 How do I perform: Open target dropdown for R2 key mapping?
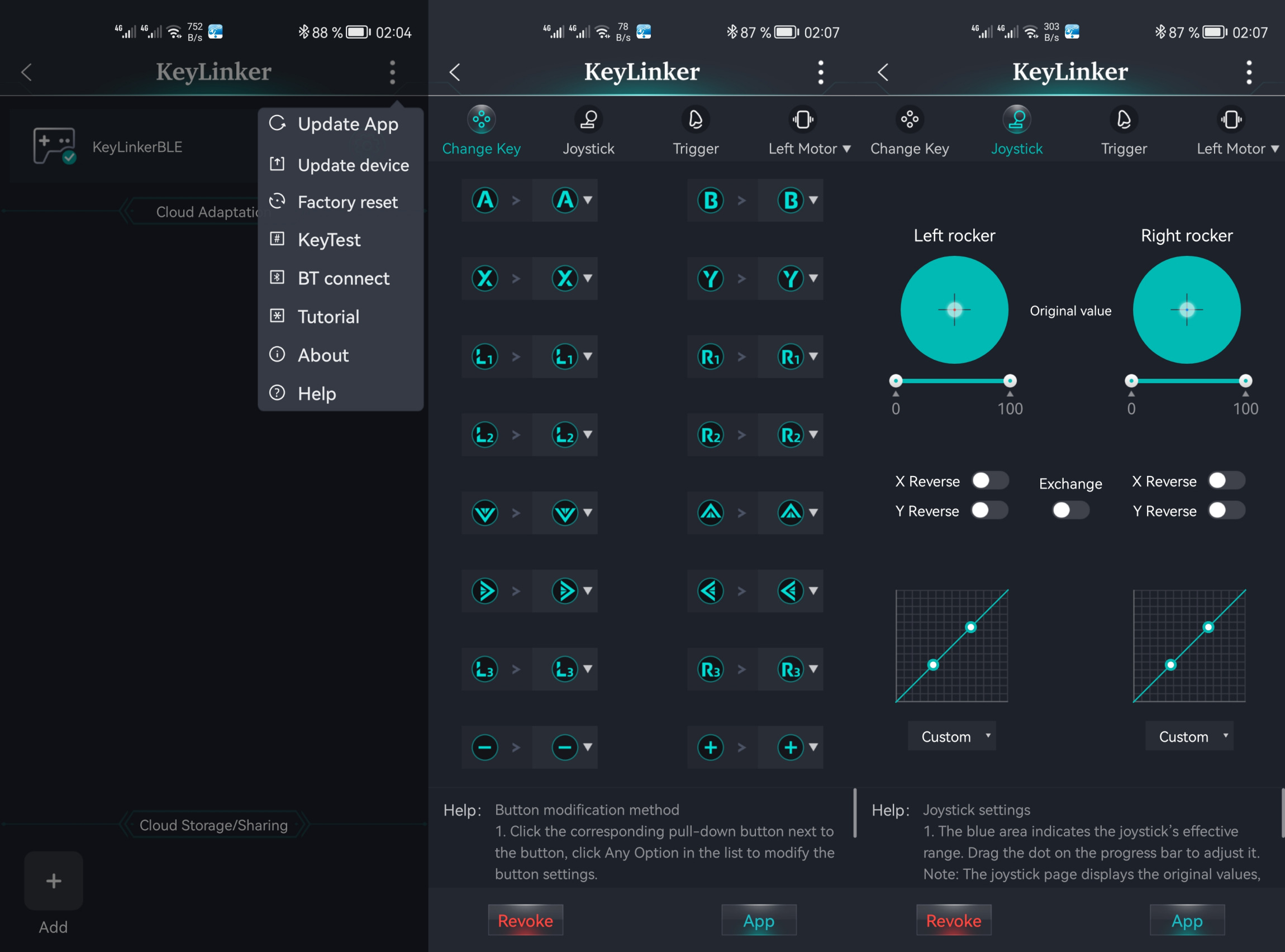point(791,435)
